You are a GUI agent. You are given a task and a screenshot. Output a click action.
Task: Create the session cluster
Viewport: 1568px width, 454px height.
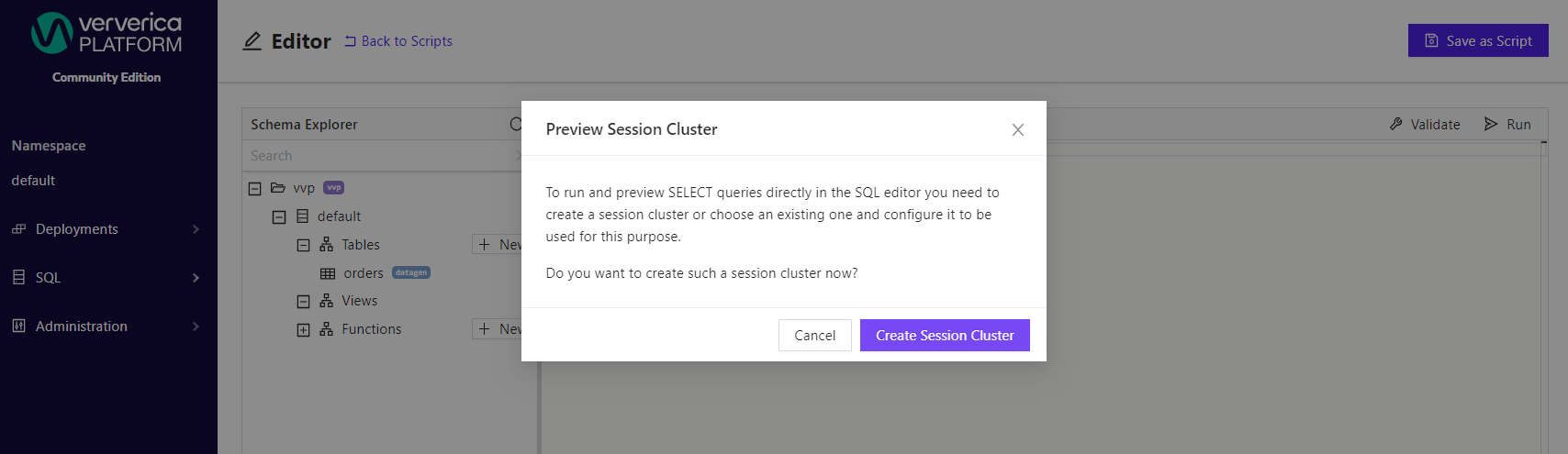click(x=945, y=336)
